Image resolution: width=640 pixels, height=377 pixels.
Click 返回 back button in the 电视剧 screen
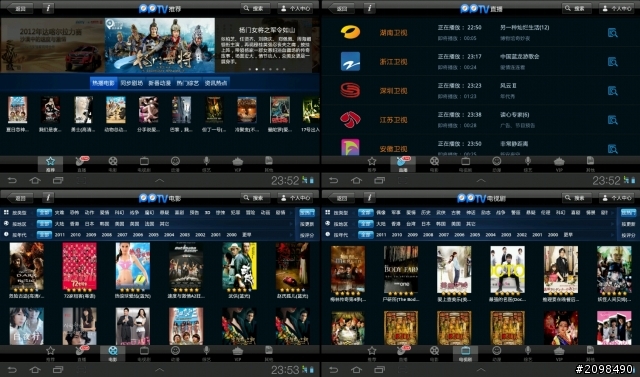[x=341, y=198]
